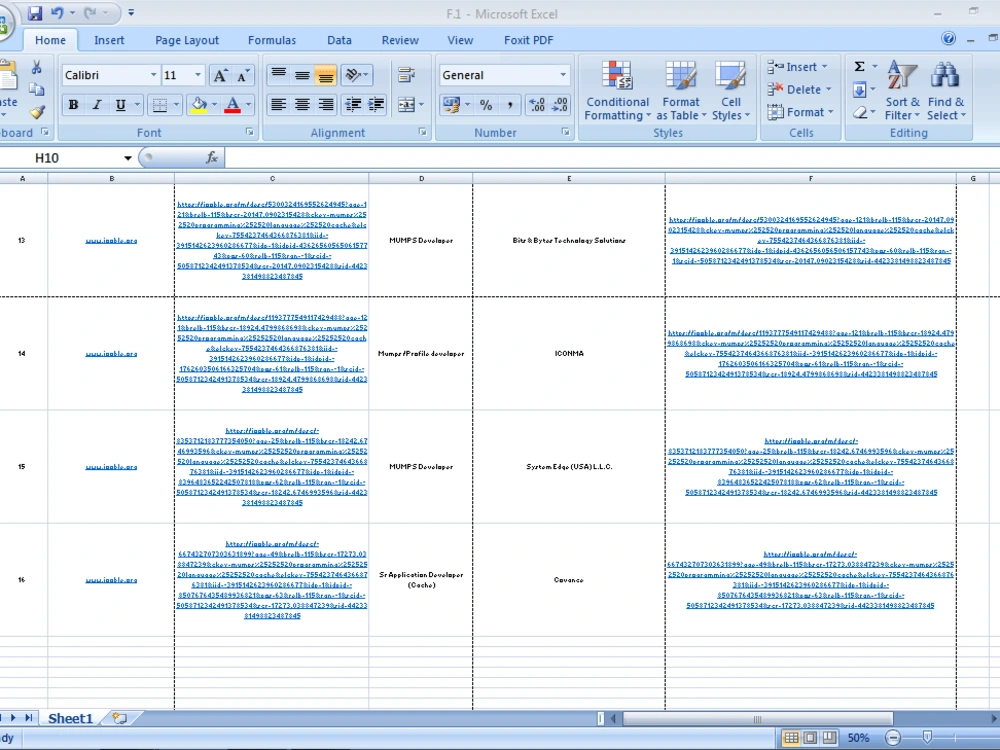Open borders button in Font group
The image size is (1000, 750).
coord(159,105)
